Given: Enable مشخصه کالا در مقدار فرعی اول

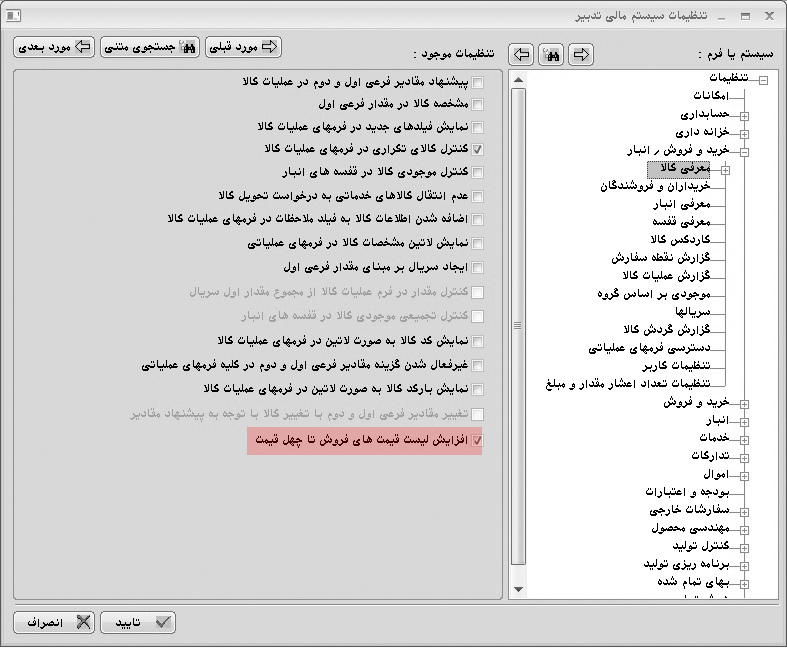Looking at the screenshot, I should pos(478,104).
